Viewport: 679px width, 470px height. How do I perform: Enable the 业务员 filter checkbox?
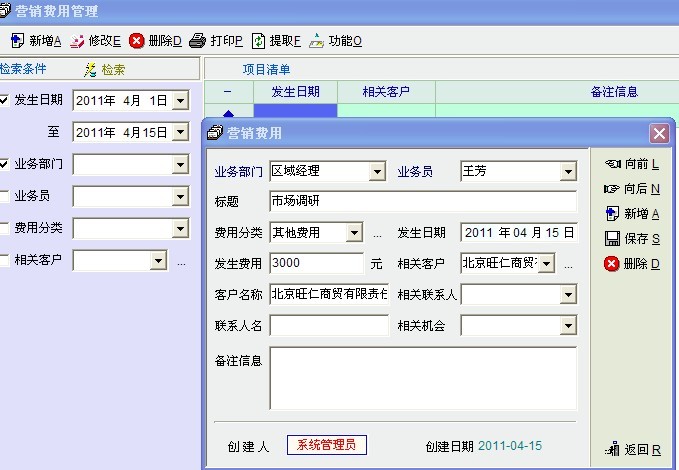click(5, 196)
